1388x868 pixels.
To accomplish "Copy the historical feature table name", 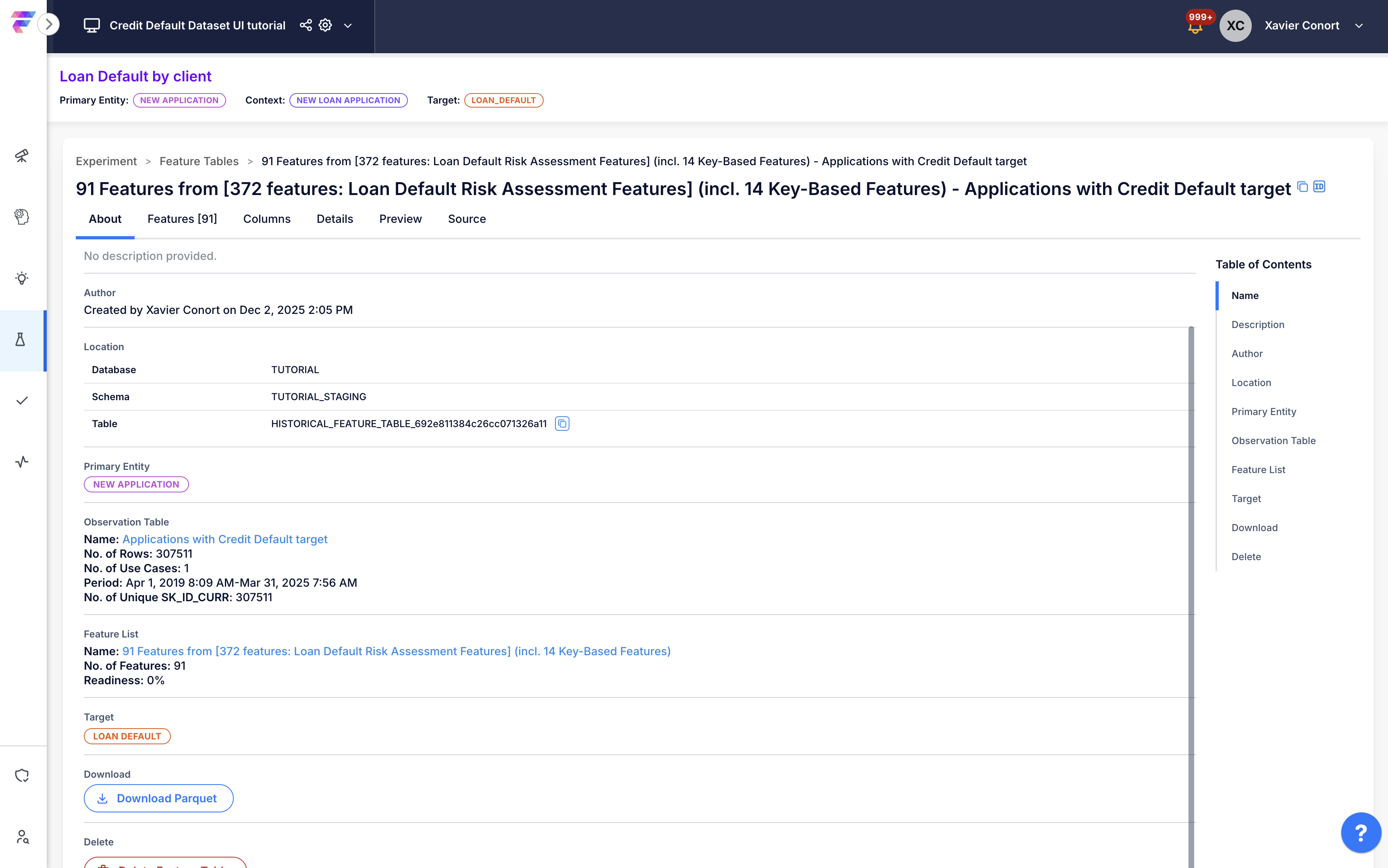I will (562, 424).
